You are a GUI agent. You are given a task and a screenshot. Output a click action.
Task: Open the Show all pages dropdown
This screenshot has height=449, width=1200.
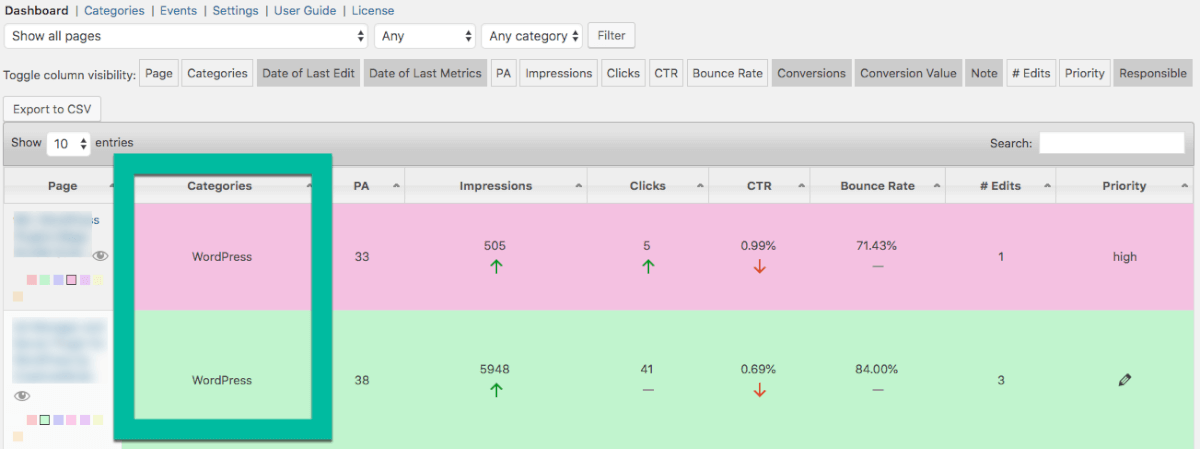pyautogui.click(x=187, y=36)
